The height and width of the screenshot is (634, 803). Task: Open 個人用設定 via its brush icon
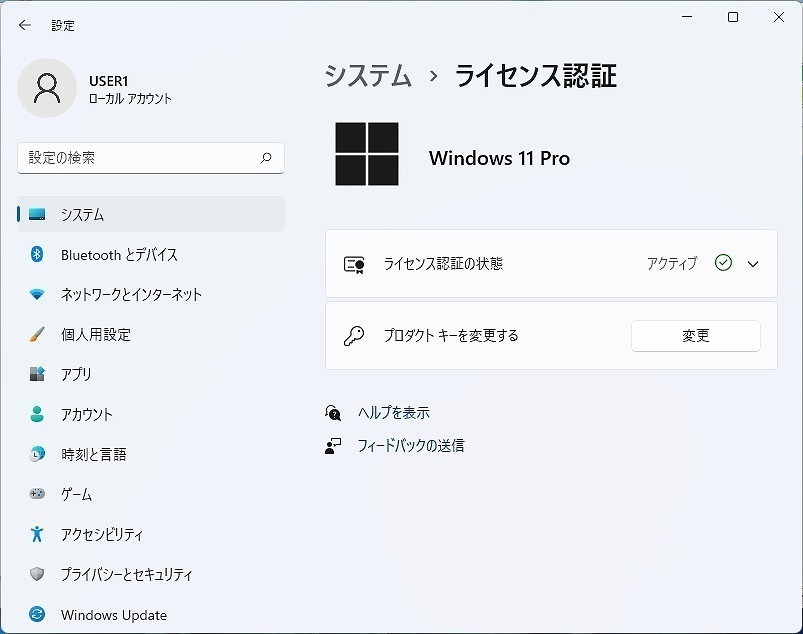click(36, 335)
